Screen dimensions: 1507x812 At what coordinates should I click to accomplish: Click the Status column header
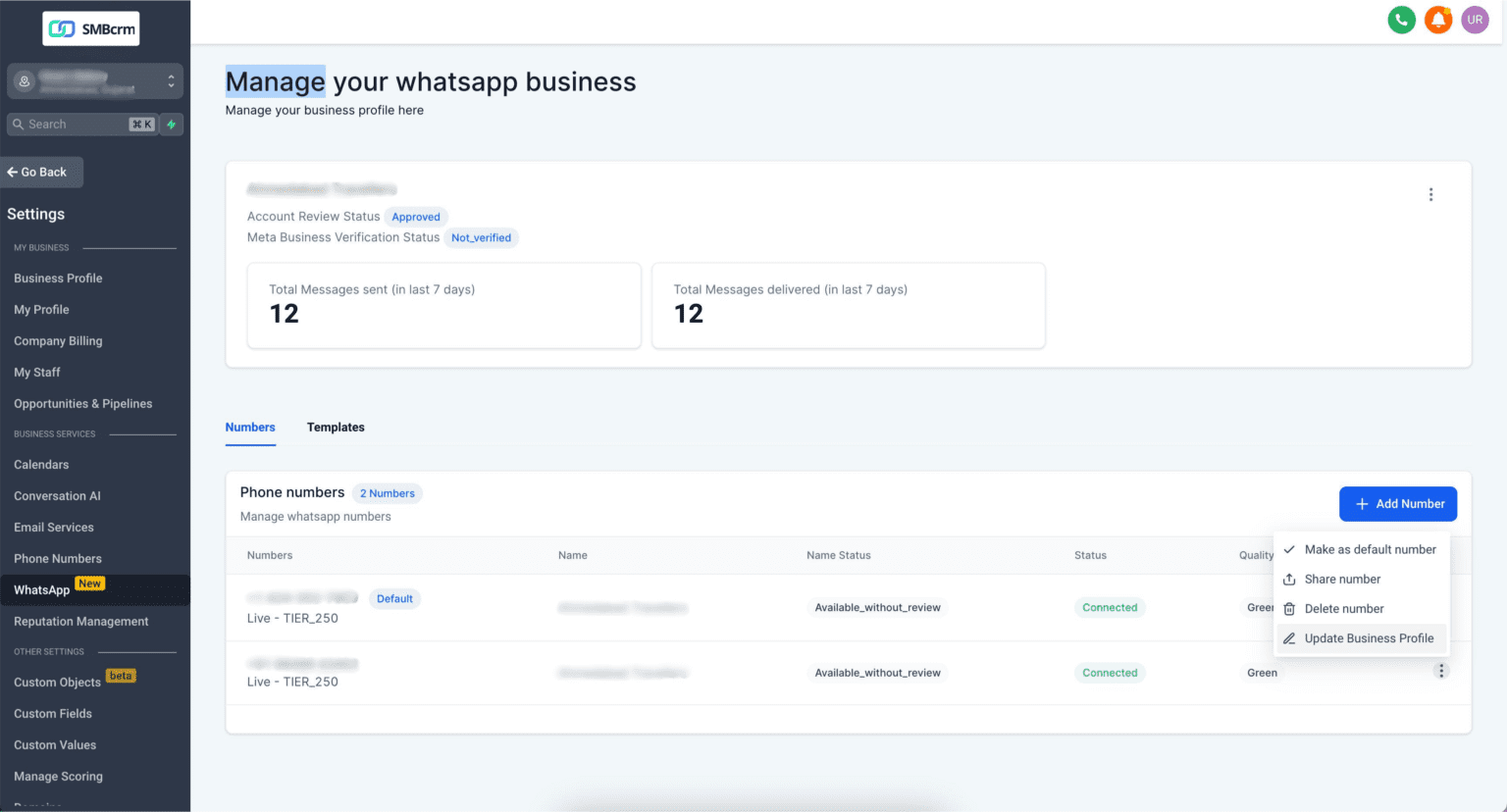pyautogui.click(x=1090, y=555)
